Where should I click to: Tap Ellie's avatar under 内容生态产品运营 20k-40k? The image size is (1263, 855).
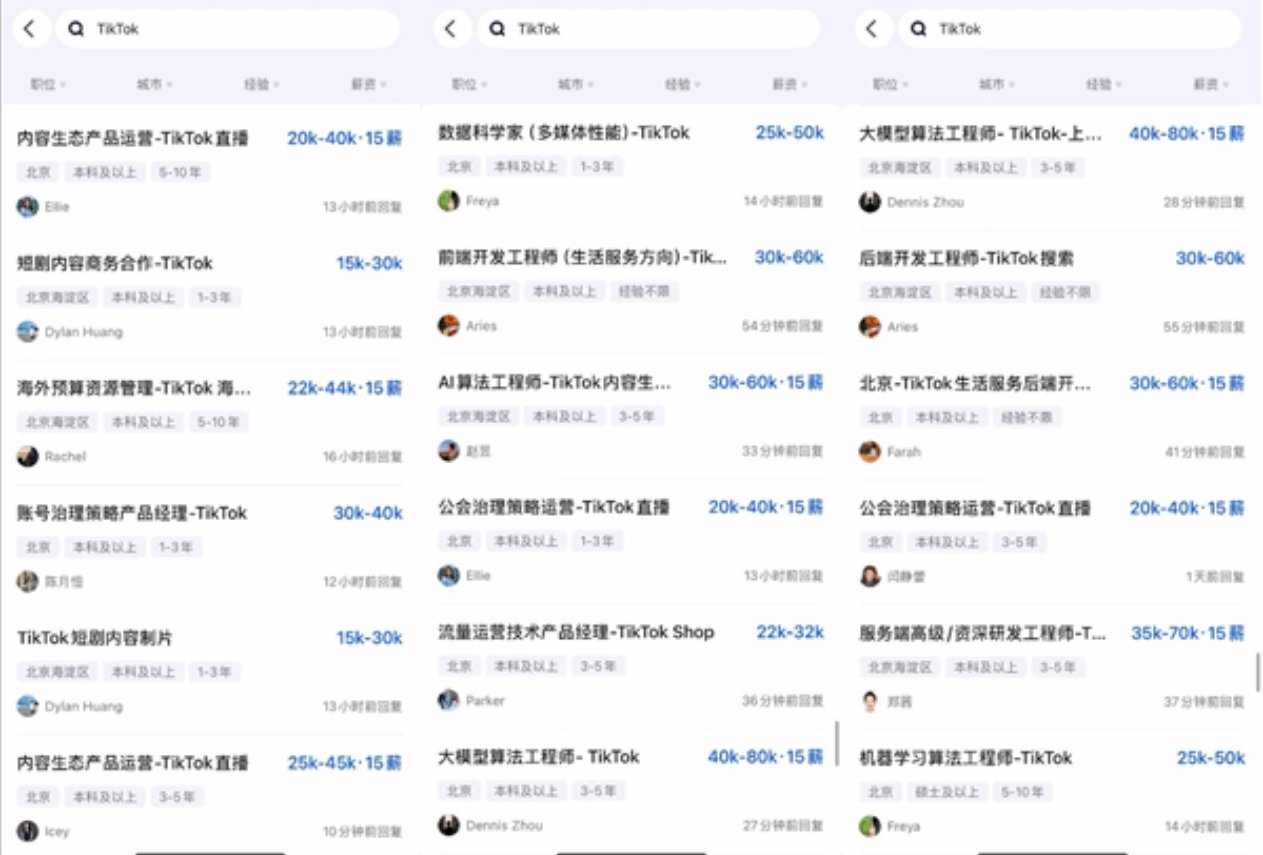[x=28, y=206]
